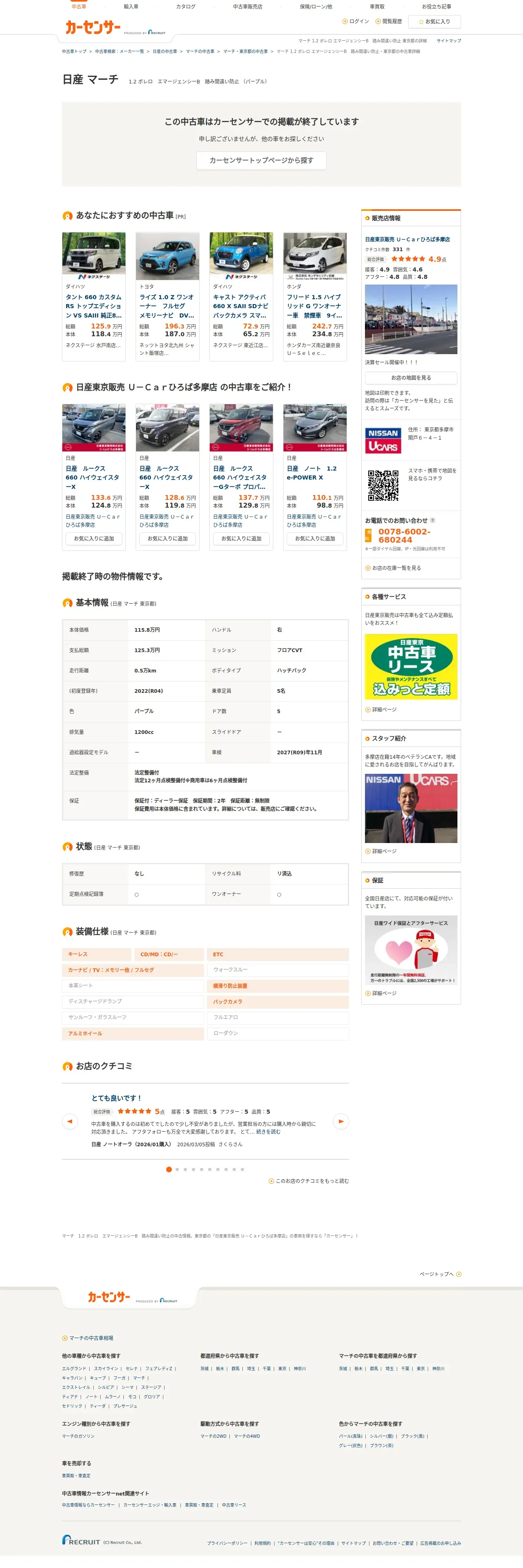Open the サイトマップ link near header
523x1568 pixels.
449,41
